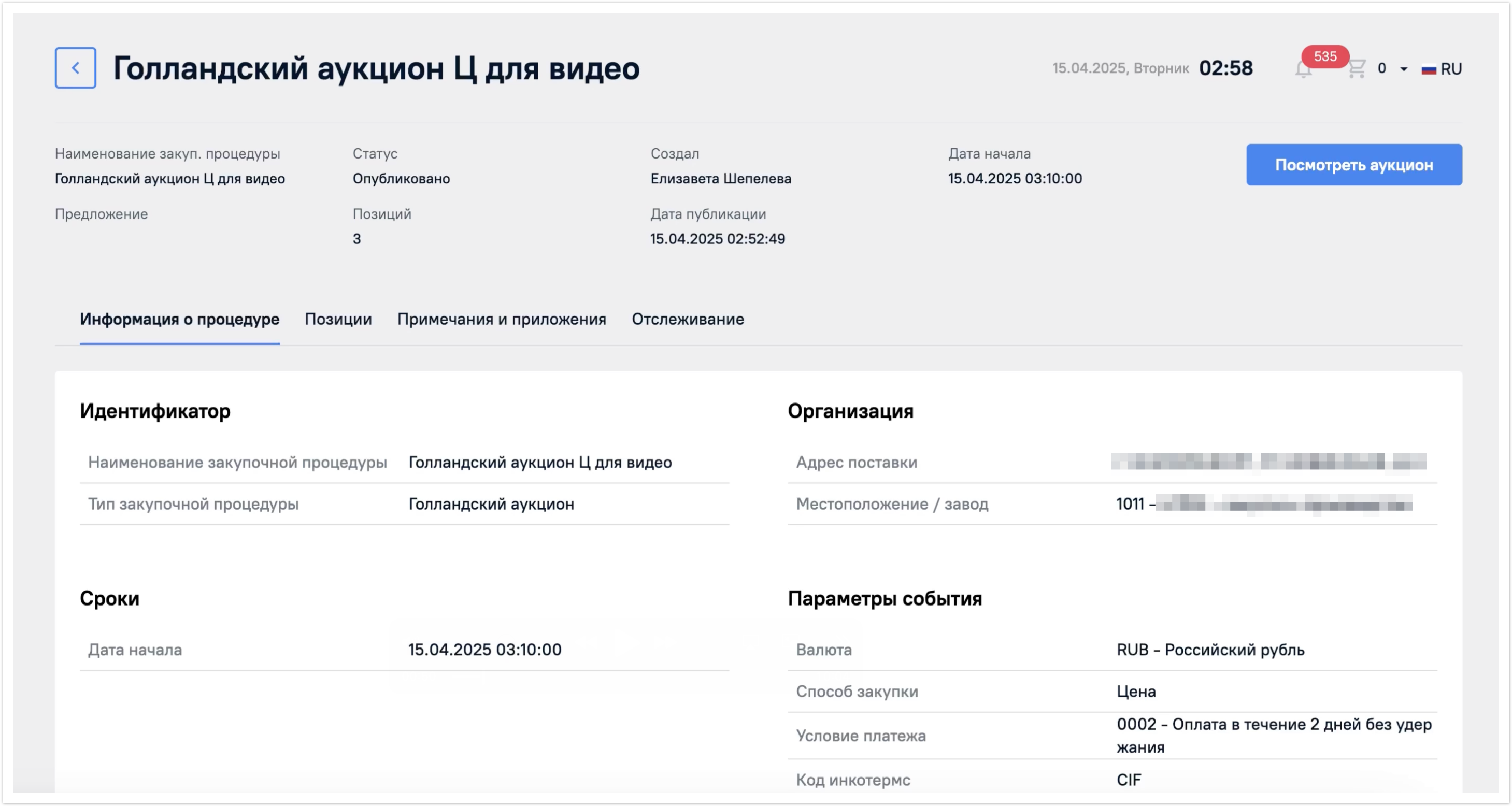Click the blurred Адрес поставки value
Viewport: 1512px width, 806px height.
(1268, 462)
